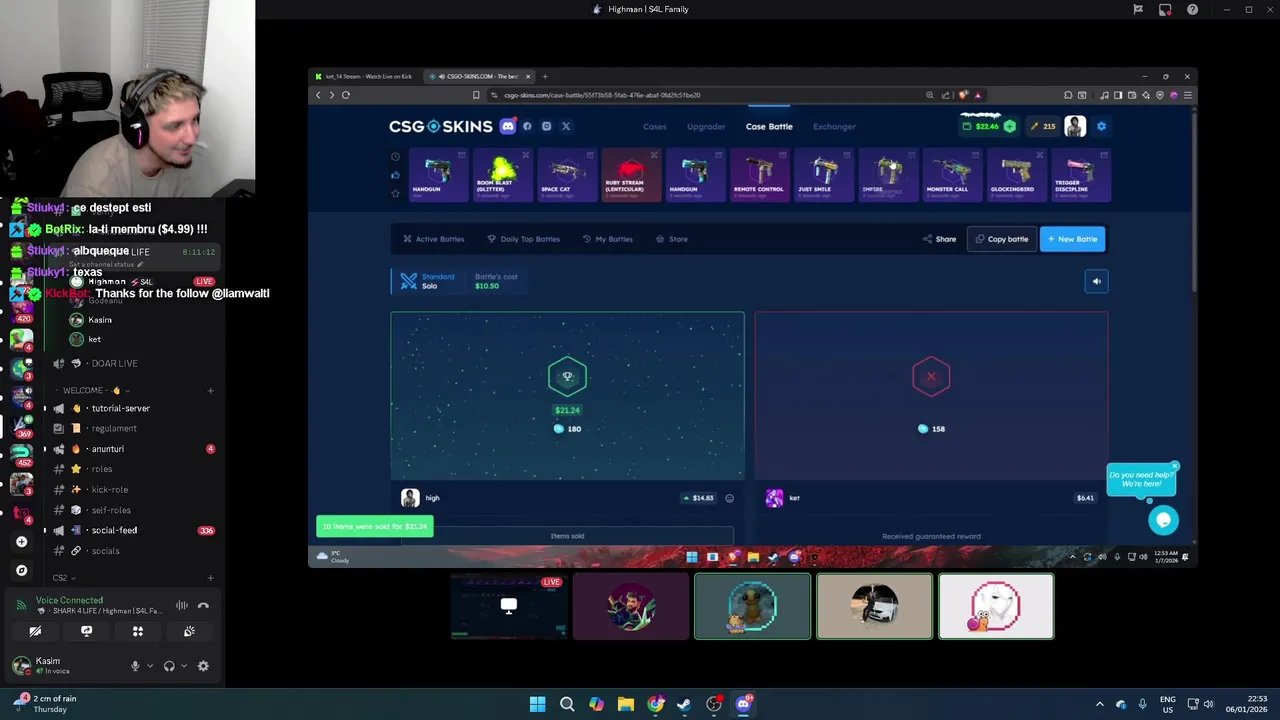1280x720 pixels.
Task: Turn on camera in Discord voice panel
Action: [x=35, y=631]
